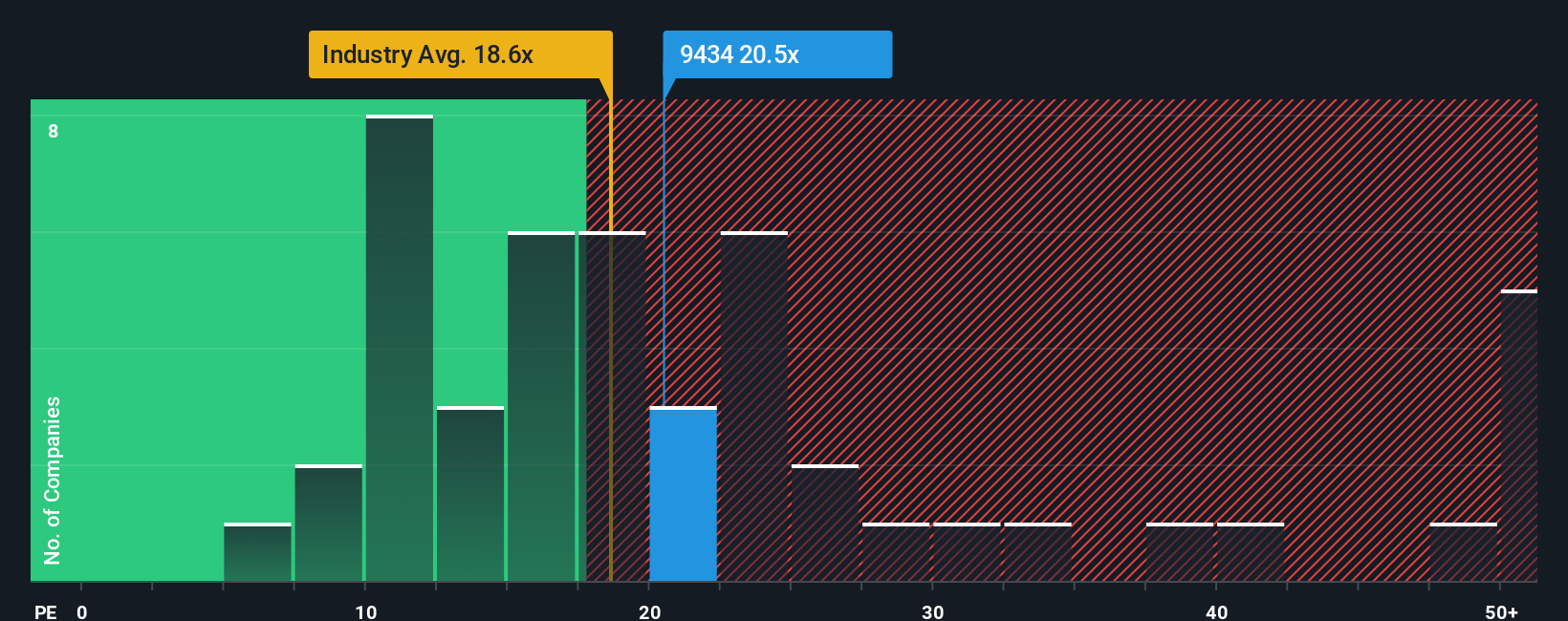The width and height of the screenshot is (1568, 621).
Task: Click the hatched bar between 25 and 27.5
Action: click(825, 523)
